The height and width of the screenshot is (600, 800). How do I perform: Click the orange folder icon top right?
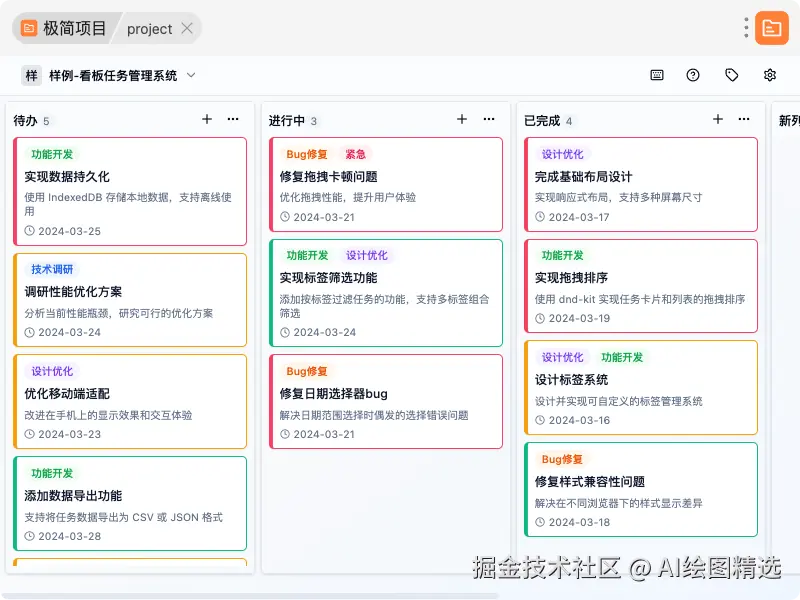point(770,28)
